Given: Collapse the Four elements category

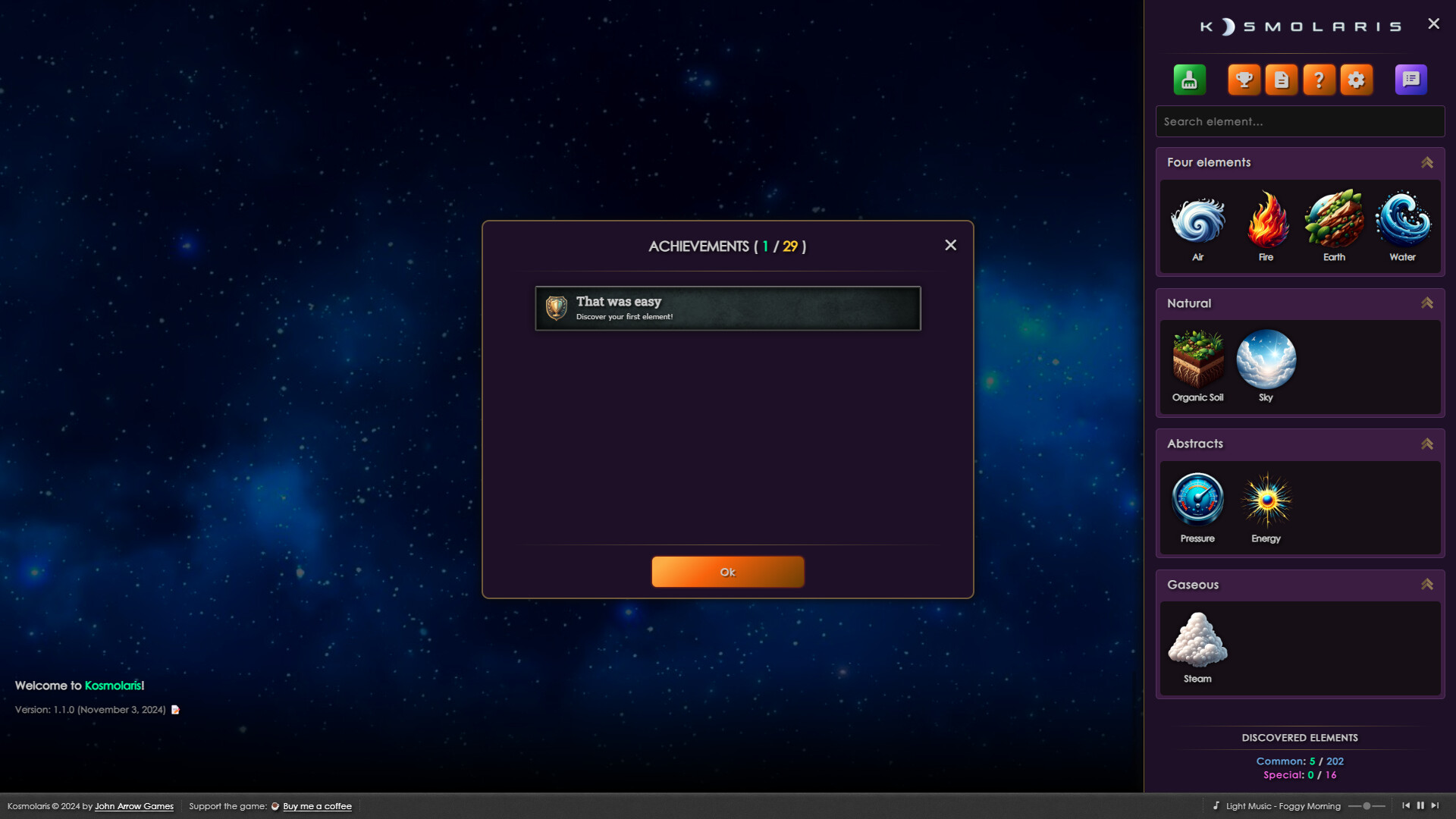Looking at the screenshot, I should pyautogui.click(x=1428, y=162).
